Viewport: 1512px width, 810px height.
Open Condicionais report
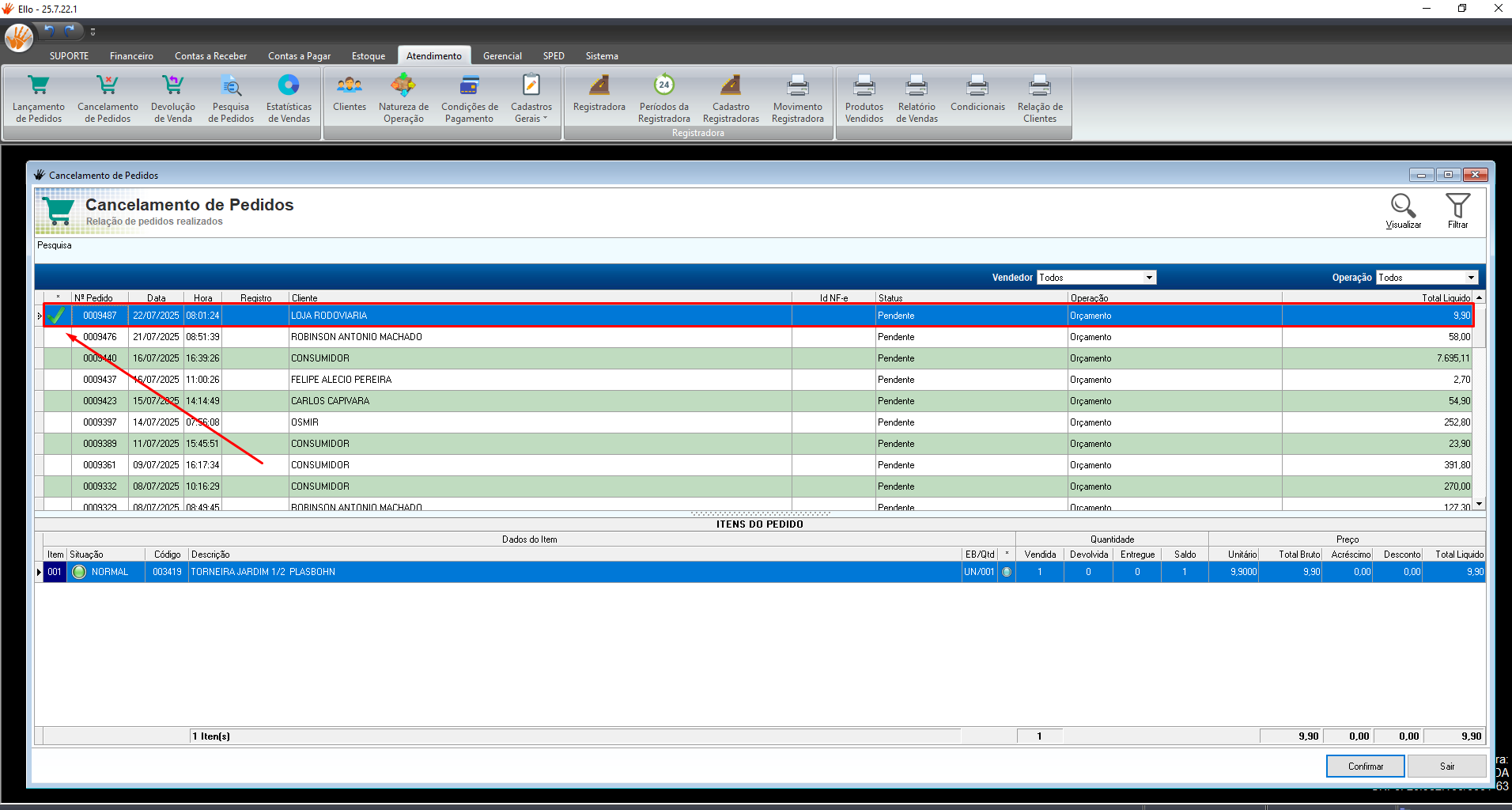click(x=977, y=95)
